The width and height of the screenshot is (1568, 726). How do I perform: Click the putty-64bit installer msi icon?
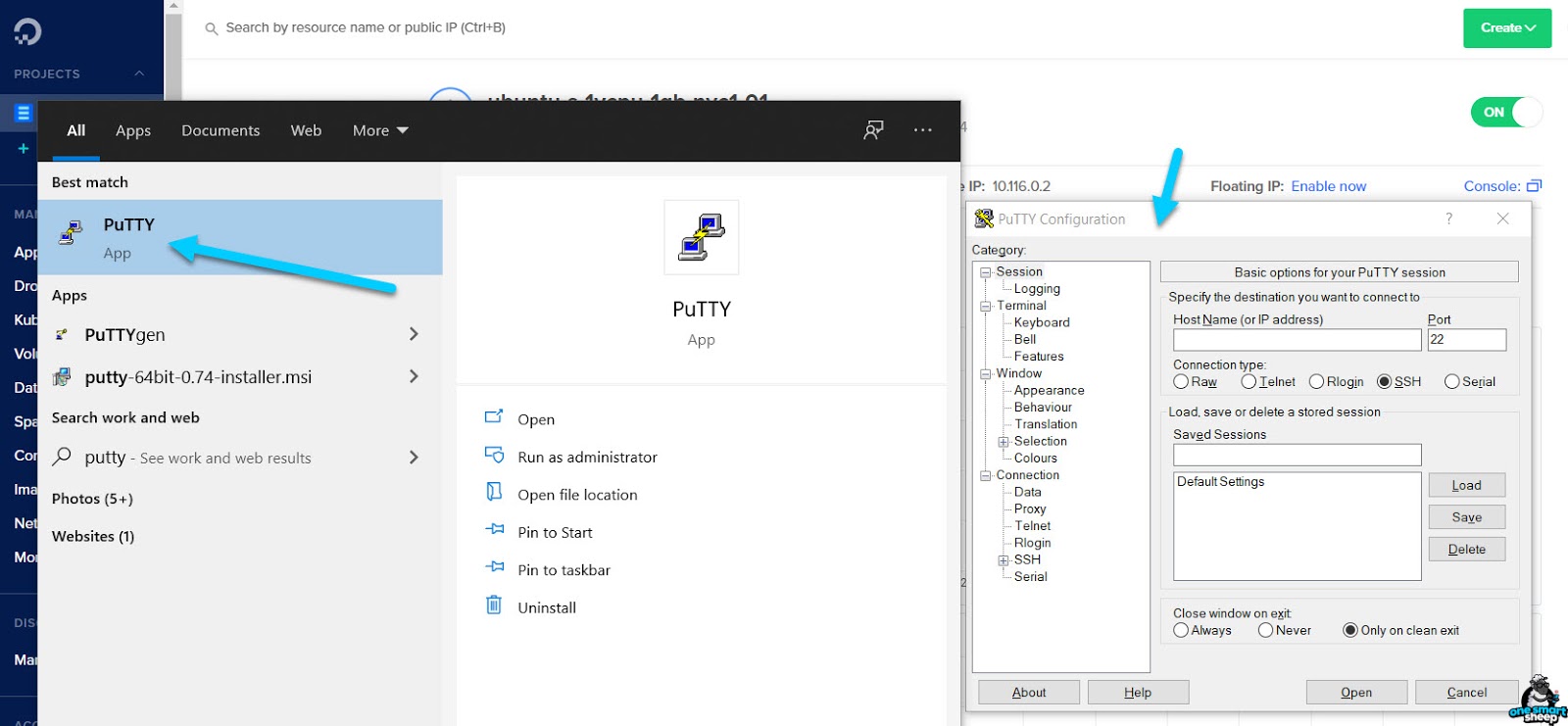pos(62,377)
